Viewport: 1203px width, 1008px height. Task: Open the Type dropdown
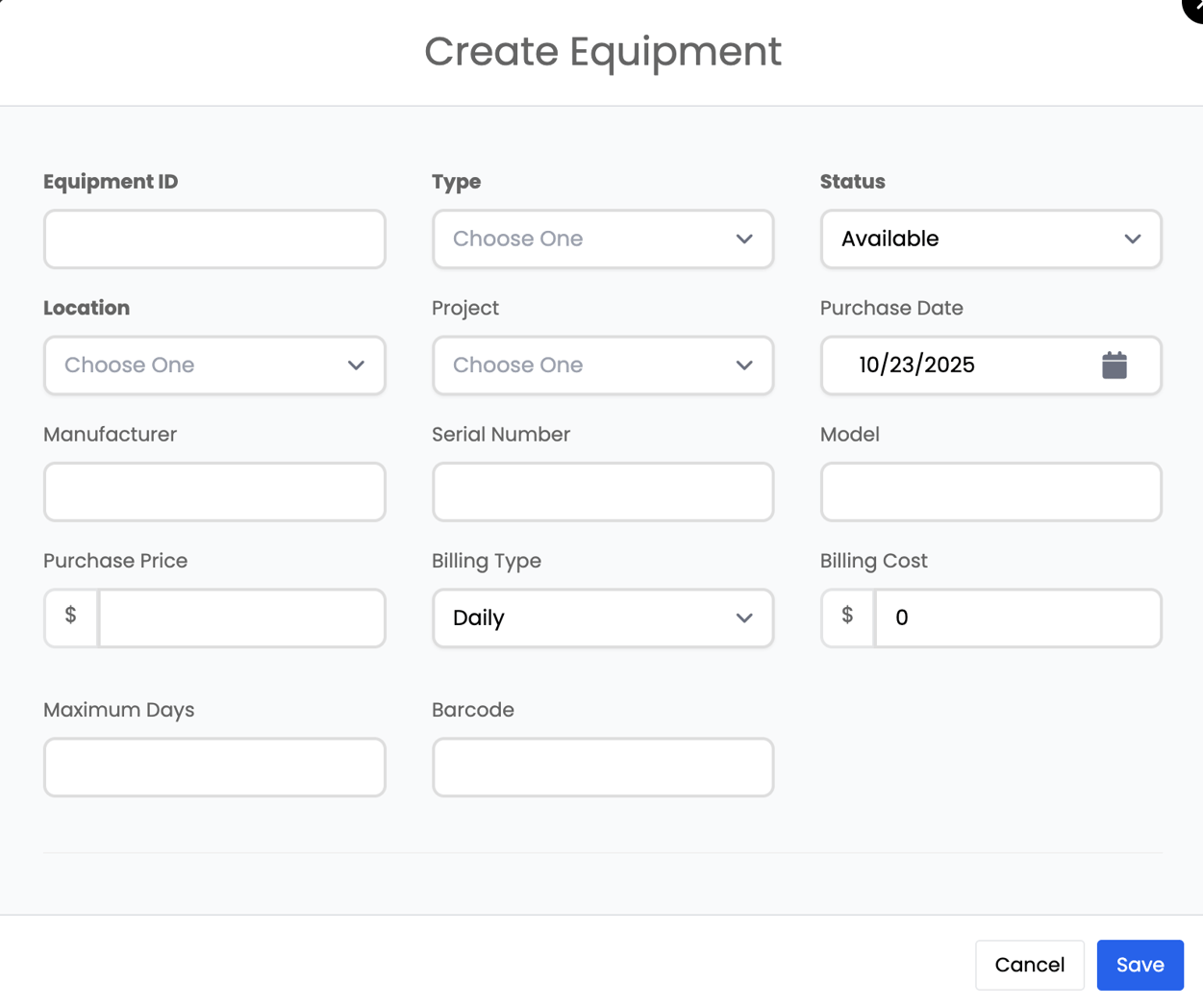pyautogui.click(x=603, y=239)
